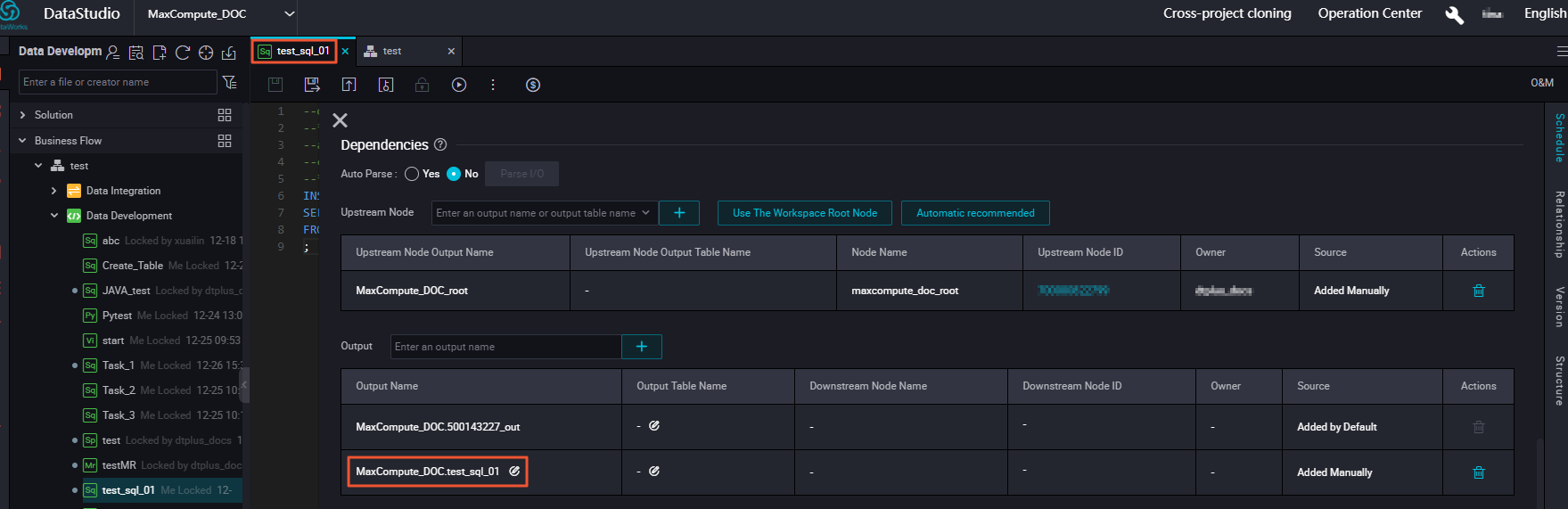This screenshot has width=1568, height=509.
Task: Select the Create_Table node in tree
Action: (x=132, y=266)
